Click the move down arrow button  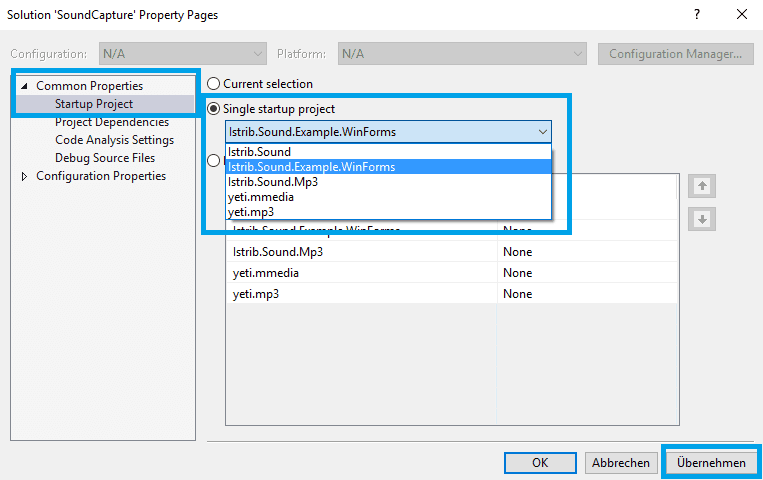click(x=702, y=220)
